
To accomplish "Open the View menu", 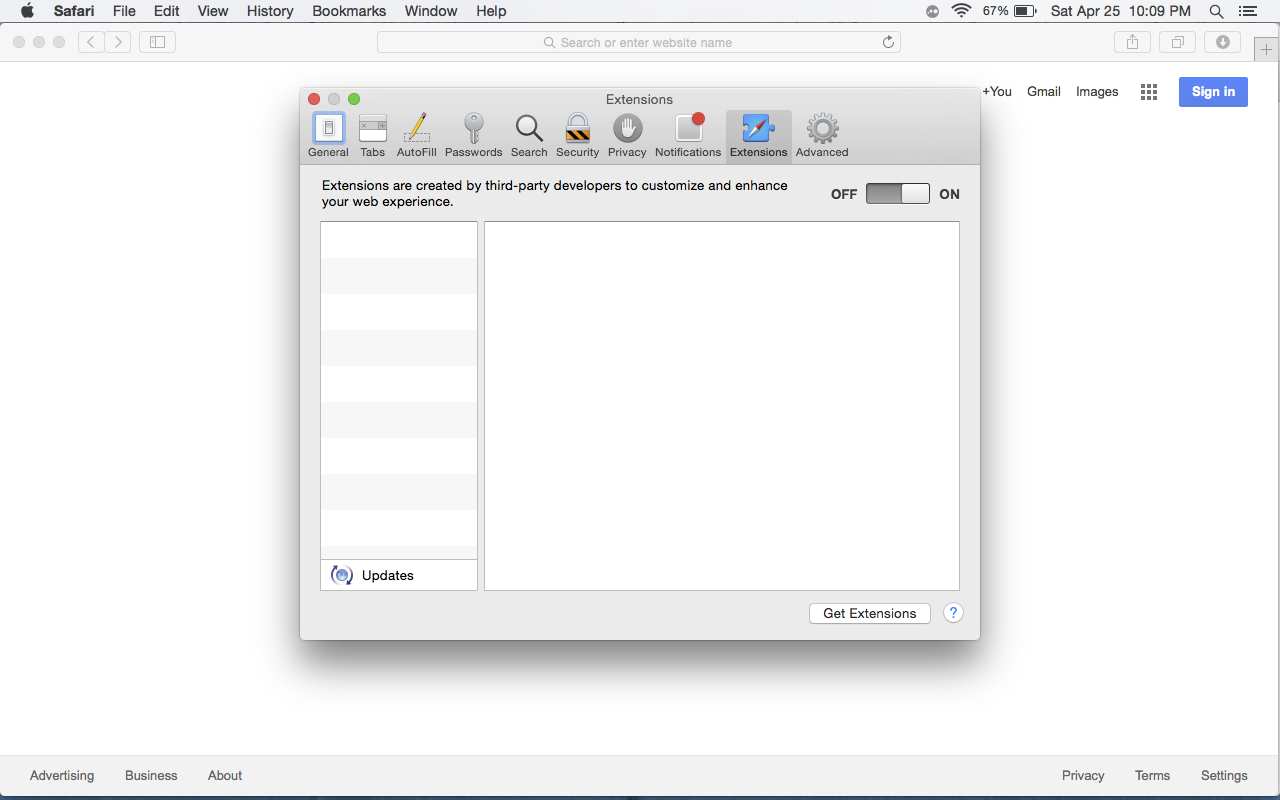I will pos(213,11).
